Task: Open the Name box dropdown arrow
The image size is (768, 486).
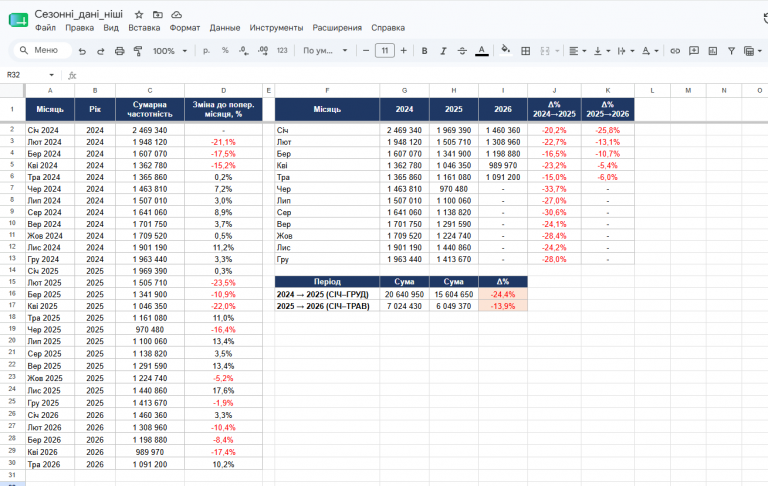Action: point(51,75)
